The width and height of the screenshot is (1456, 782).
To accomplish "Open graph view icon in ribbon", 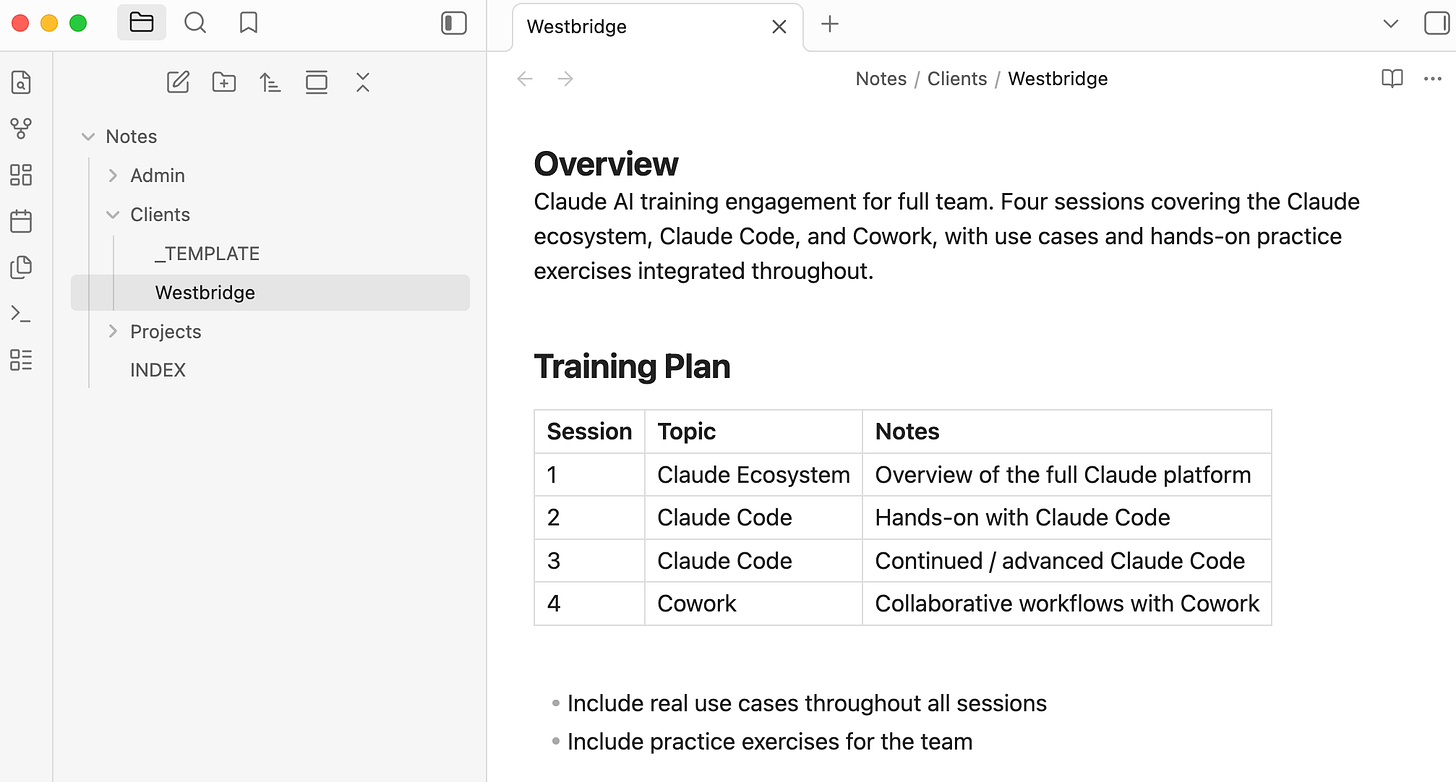I will point(21,128).
